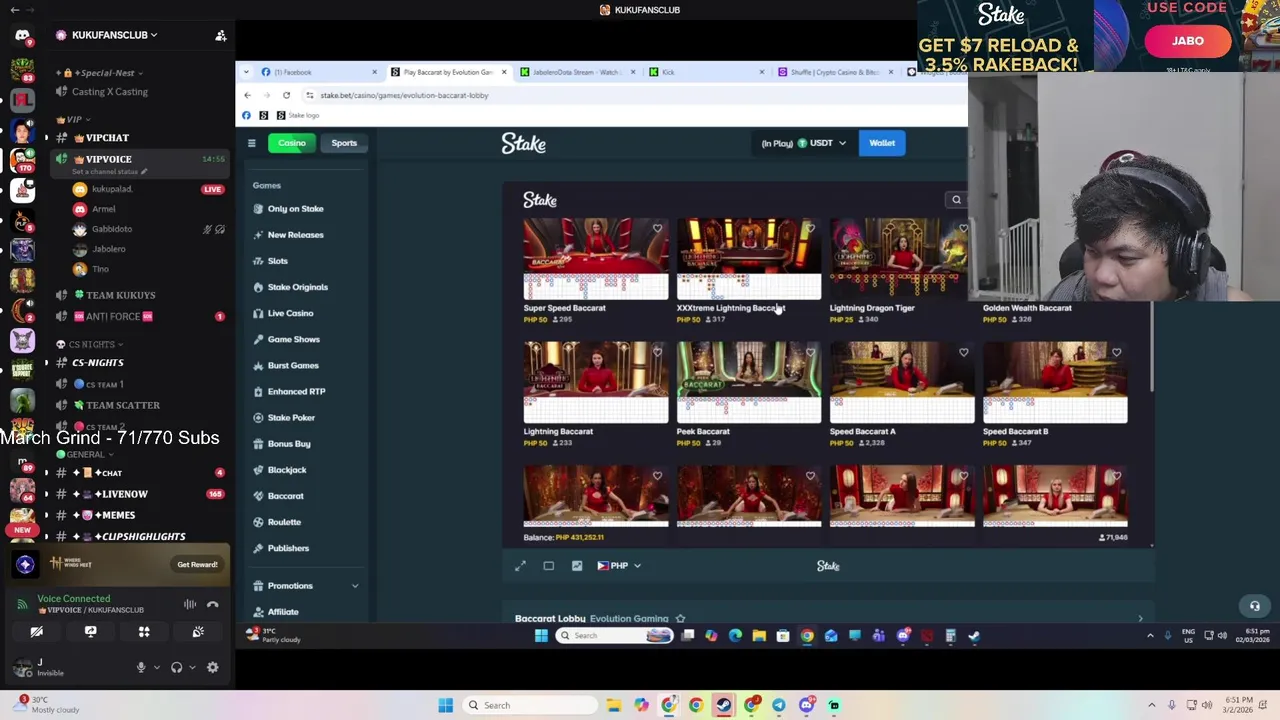Expand the Baccarat Lobby info chevron
Image resolution: width=1280 pixels, height=720 pixels.
pyautogui.click(x=1140, y=619)
